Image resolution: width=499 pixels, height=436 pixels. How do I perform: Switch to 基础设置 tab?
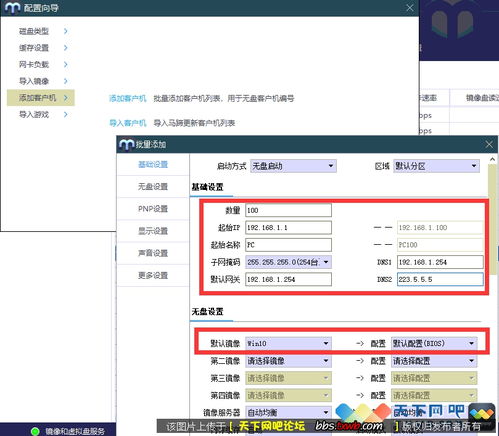[153, 165]
